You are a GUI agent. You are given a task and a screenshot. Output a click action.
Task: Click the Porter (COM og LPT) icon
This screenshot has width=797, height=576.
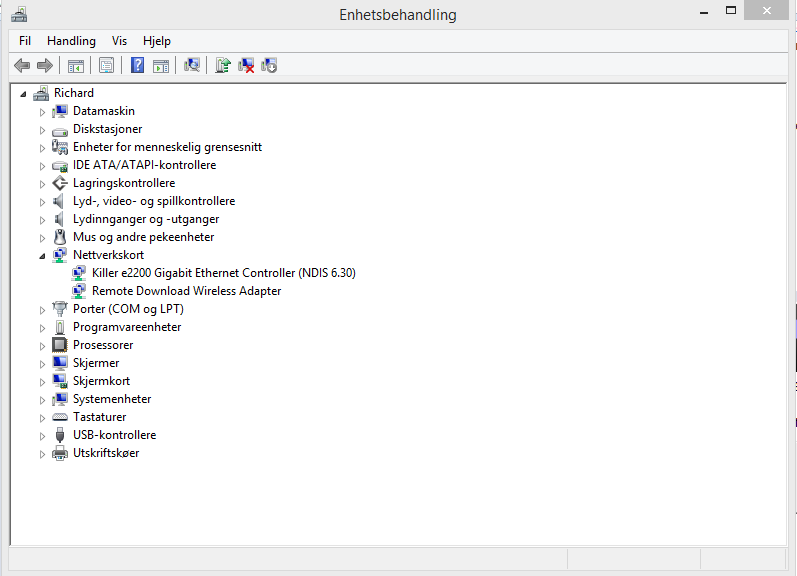click(x=60, y=309)
